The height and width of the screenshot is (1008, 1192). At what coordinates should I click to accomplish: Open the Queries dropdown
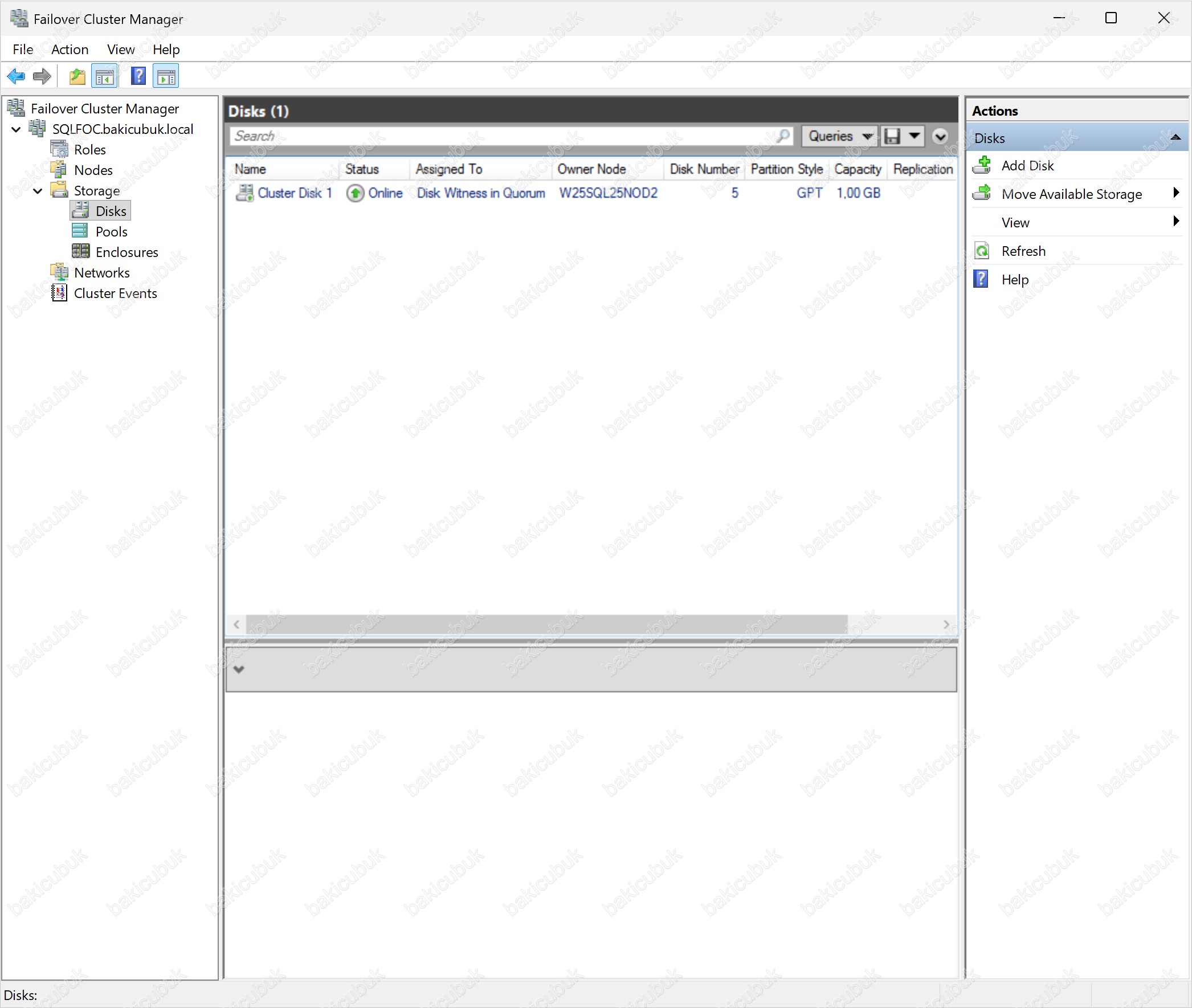tap(839, 136)
